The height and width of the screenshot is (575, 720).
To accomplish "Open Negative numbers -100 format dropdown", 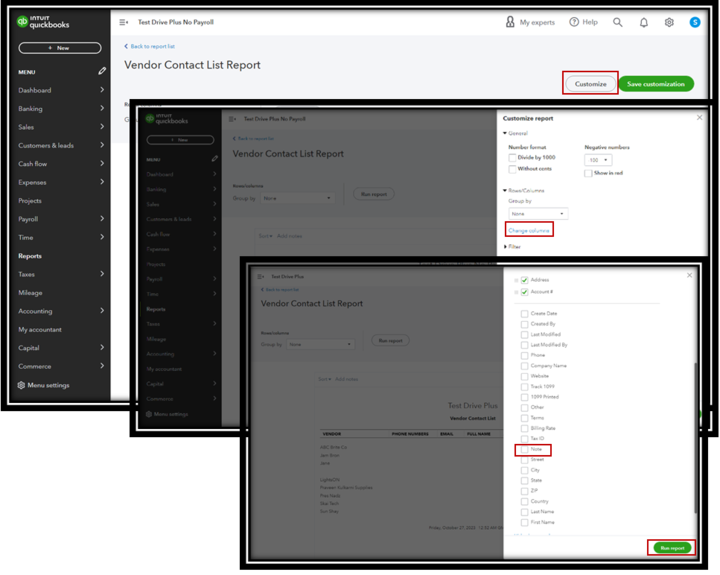I will pos(598,160).
